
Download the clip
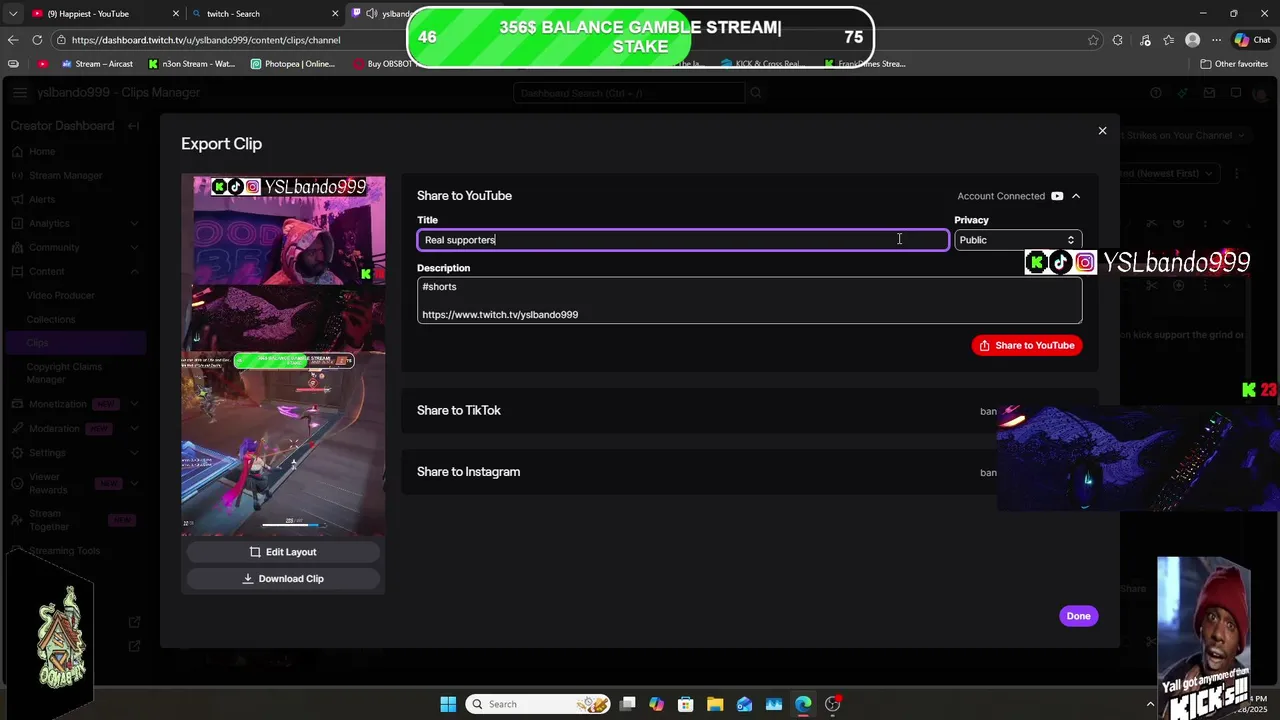[x=283, y=578]
